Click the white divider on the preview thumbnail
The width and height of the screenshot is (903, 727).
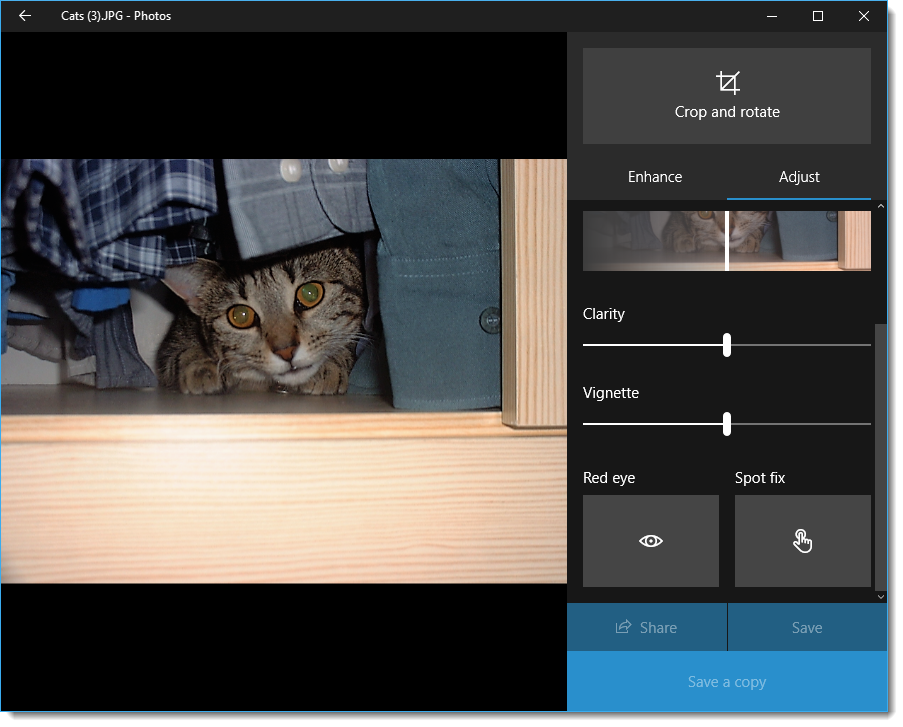tap(726, 240)
